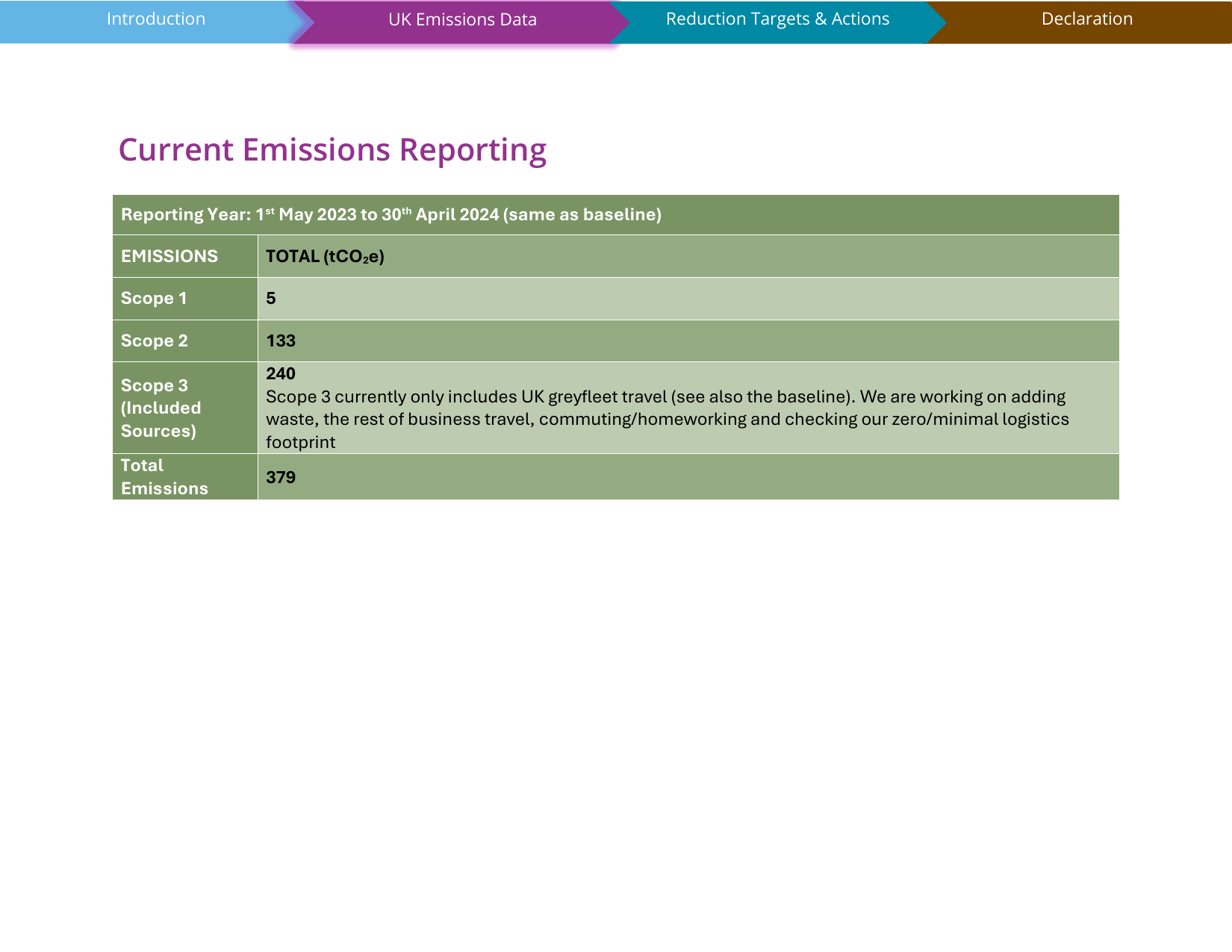Click the TOTAL (tCO₂e) header cell
The width and height of the screenshot is (1232, 952).
688,256
